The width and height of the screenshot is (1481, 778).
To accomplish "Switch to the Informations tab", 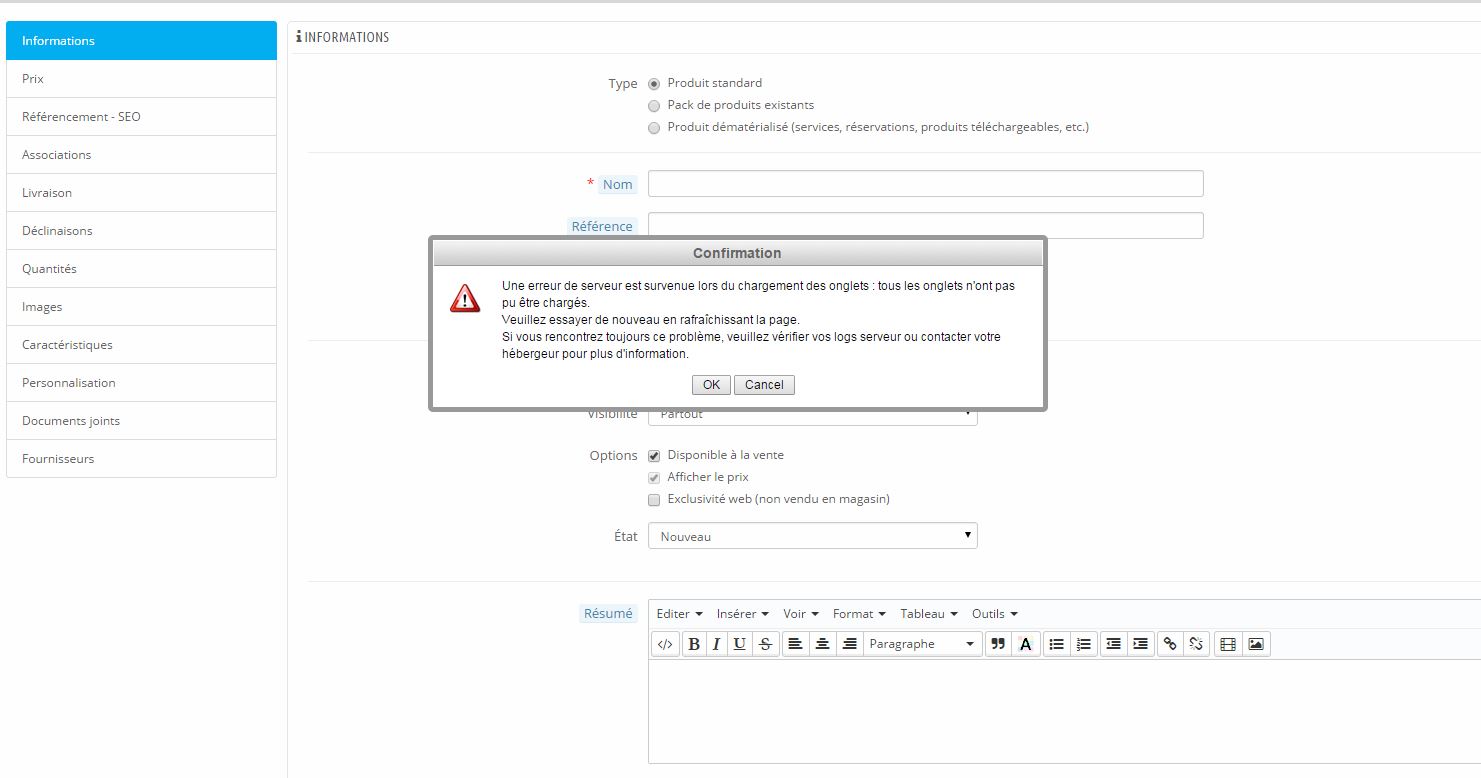I will 141,41.
